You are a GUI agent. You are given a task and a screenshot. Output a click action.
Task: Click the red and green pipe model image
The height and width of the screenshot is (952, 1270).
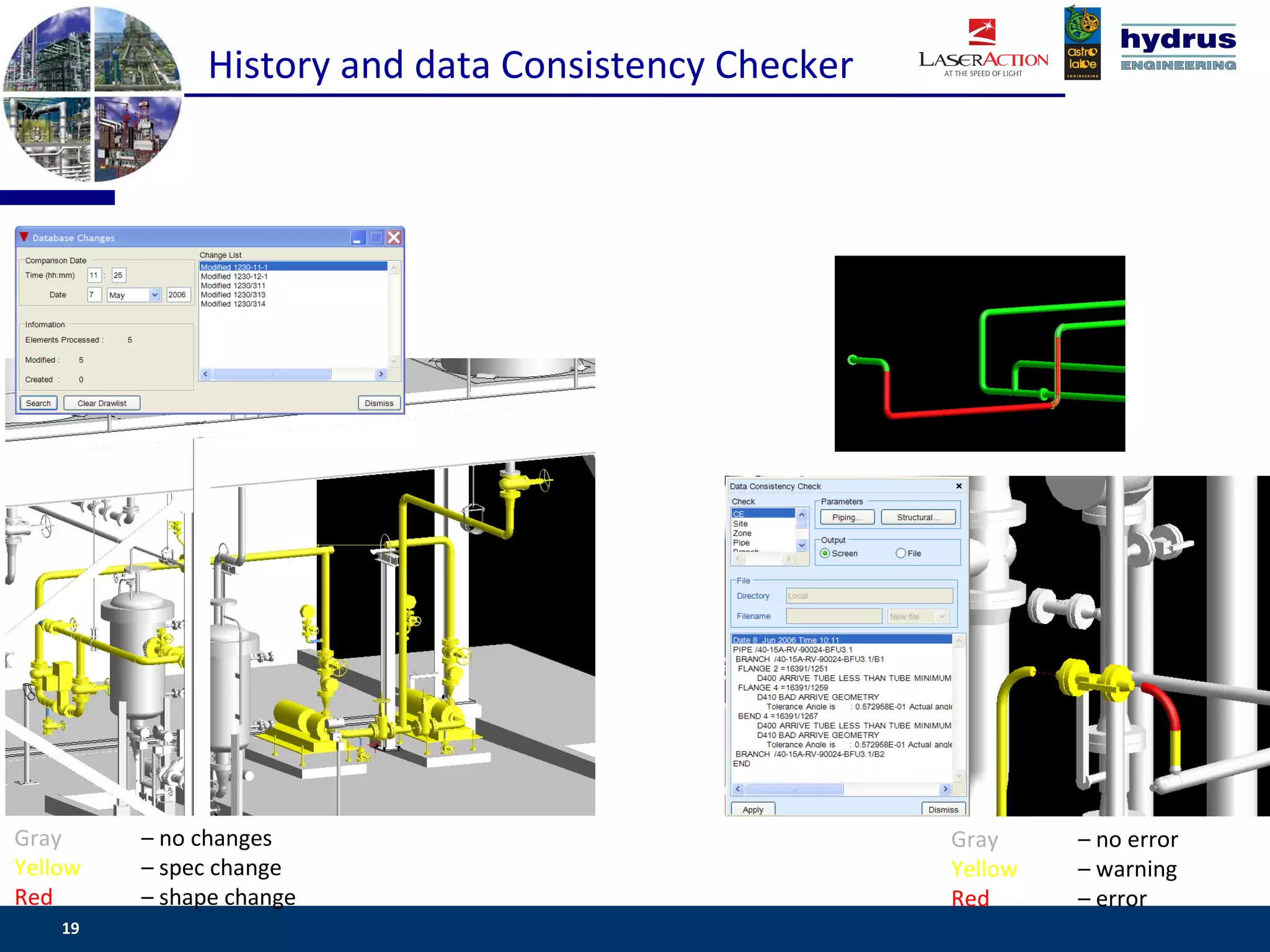(x=980, y=353)
